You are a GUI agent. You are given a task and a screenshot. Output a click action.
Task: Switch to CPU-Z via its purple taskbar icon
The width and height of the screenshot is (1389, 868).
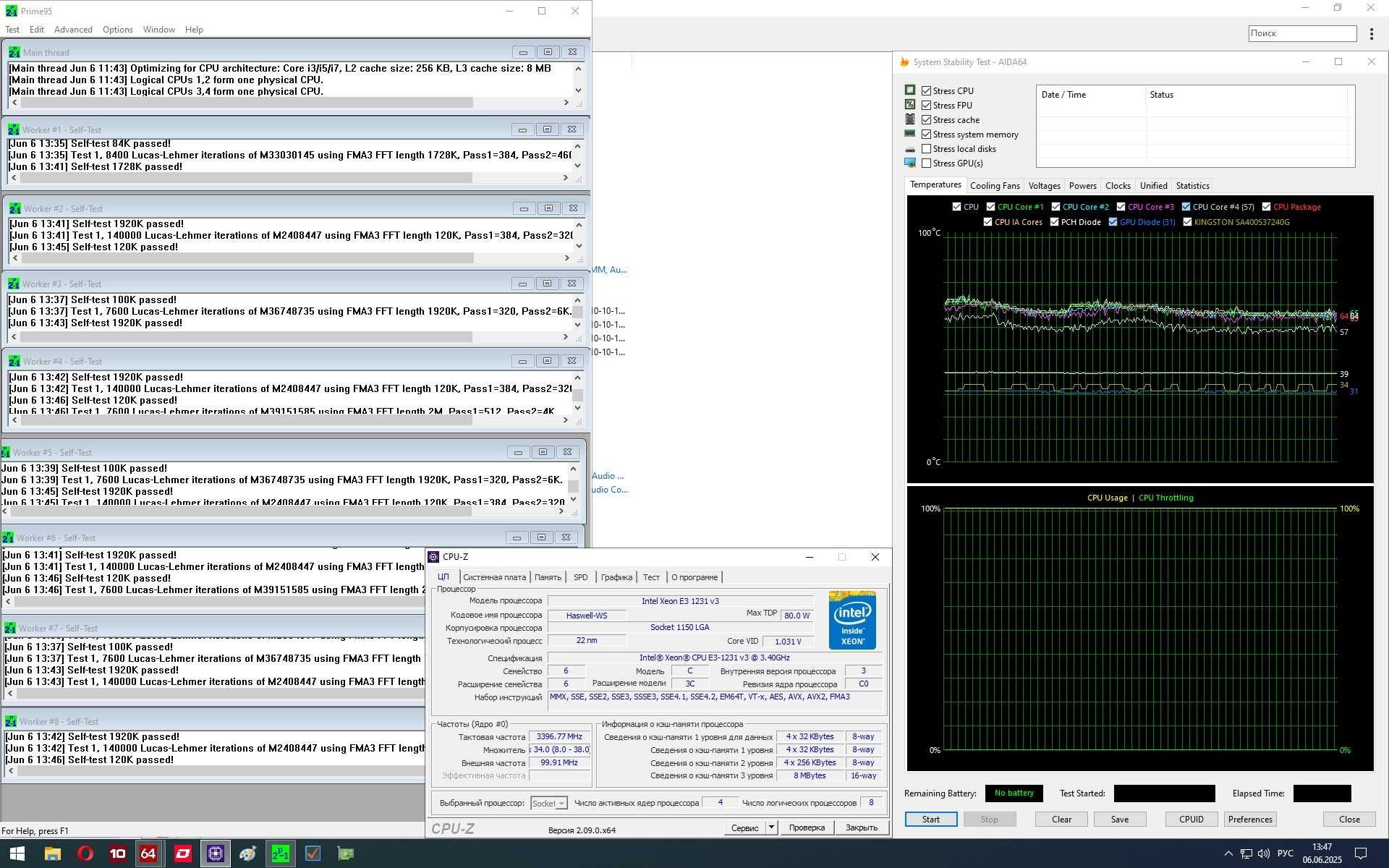215,854
